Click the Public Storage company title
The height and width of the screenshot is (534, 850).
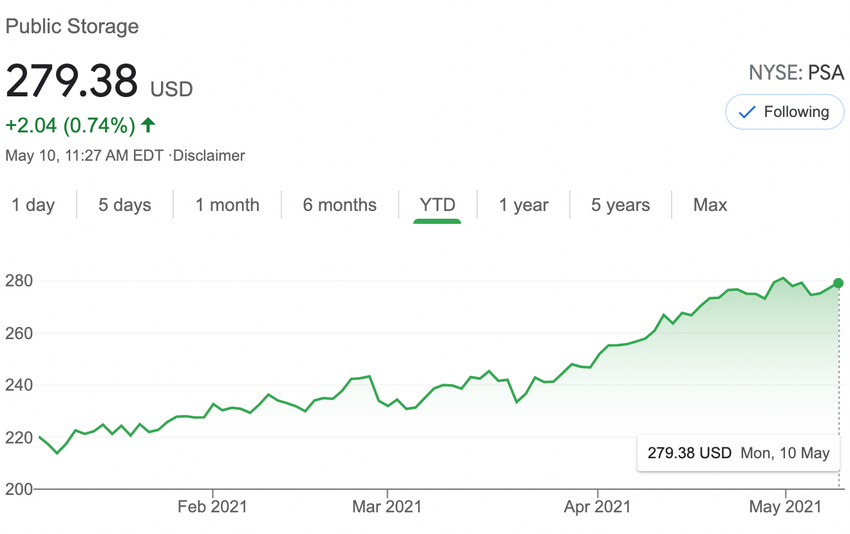click(72, 26)
